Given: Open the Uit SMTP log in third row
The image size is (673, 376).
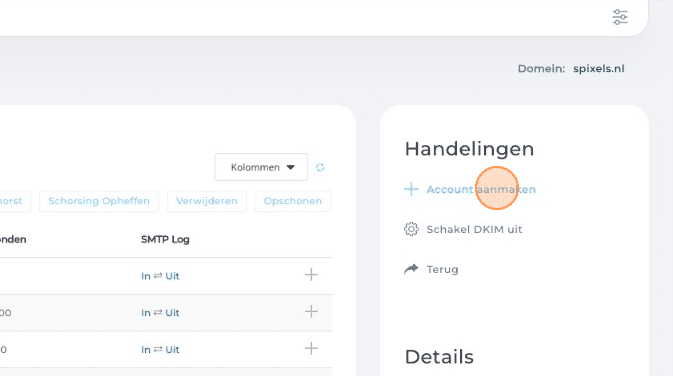Looking at the screenshot, I should pyautogui.click(x=172, y=350).
